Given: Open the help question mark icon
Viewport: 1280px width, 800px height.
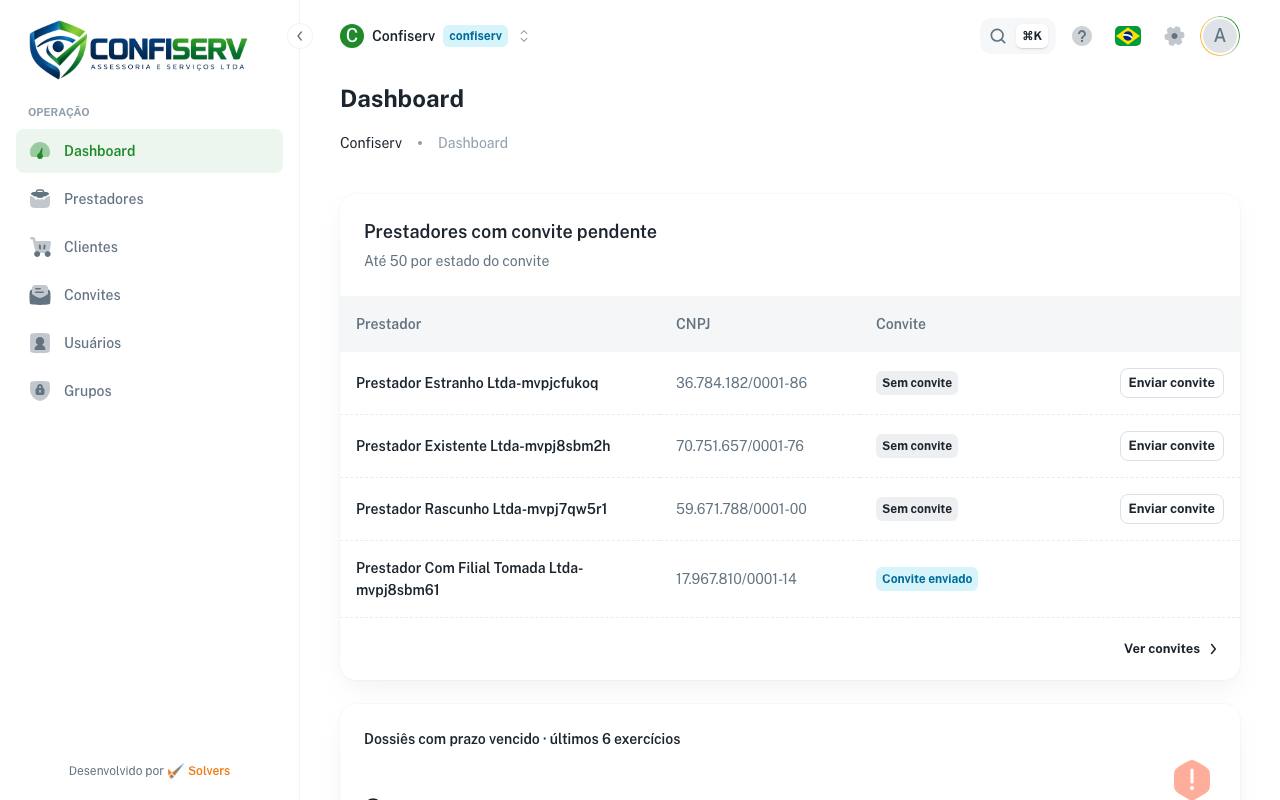Looking at the screenshot, I should coord(1082,36).
